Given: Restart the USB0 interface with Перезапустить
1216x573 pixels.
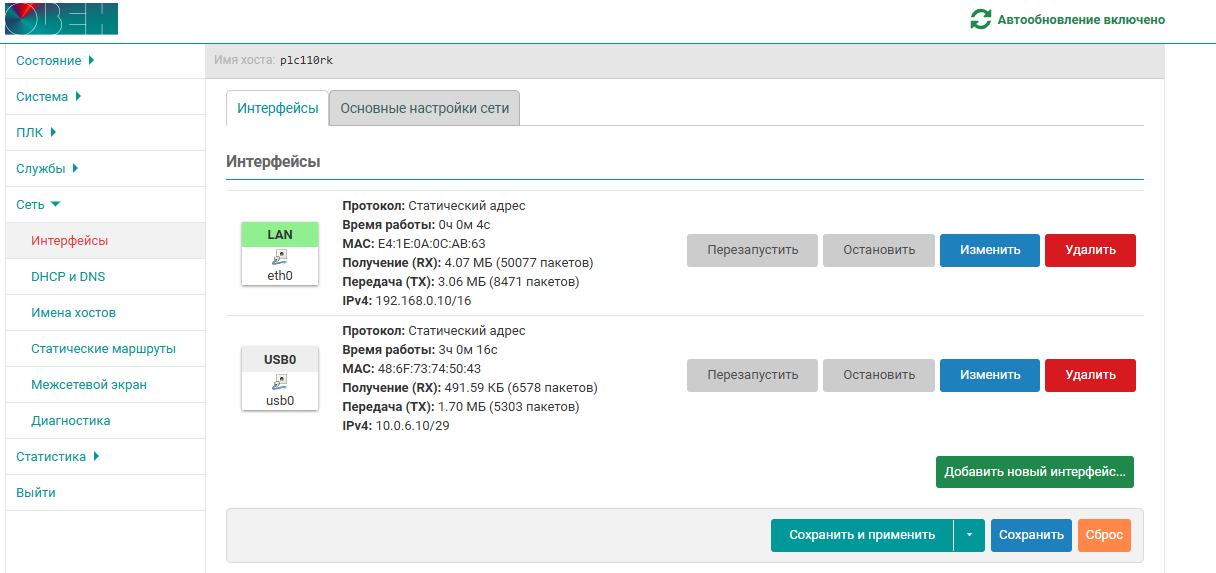Looking at the screenshot, I should click(752, 375).
